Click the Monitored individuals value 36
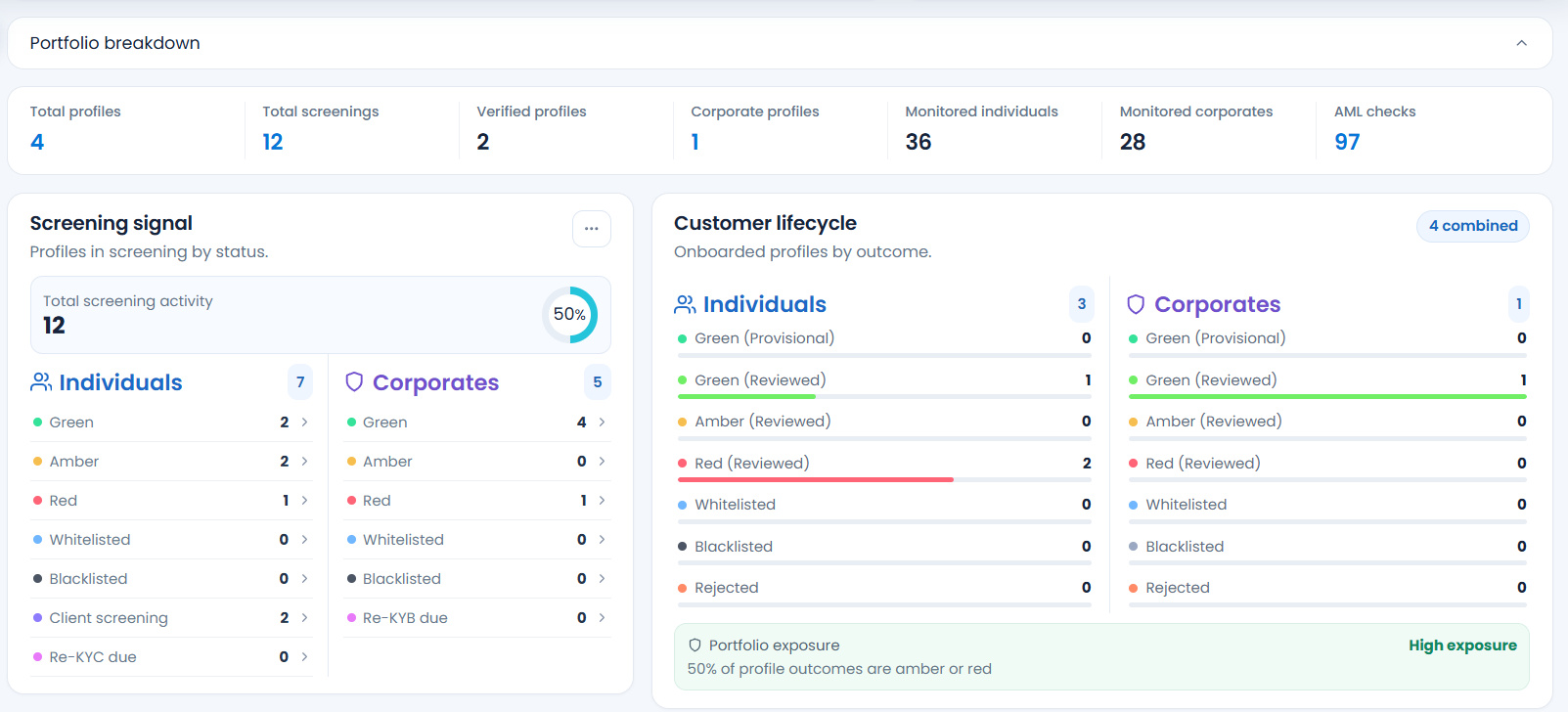Screen dimensions: 1568x712 (x=918, y=142)
